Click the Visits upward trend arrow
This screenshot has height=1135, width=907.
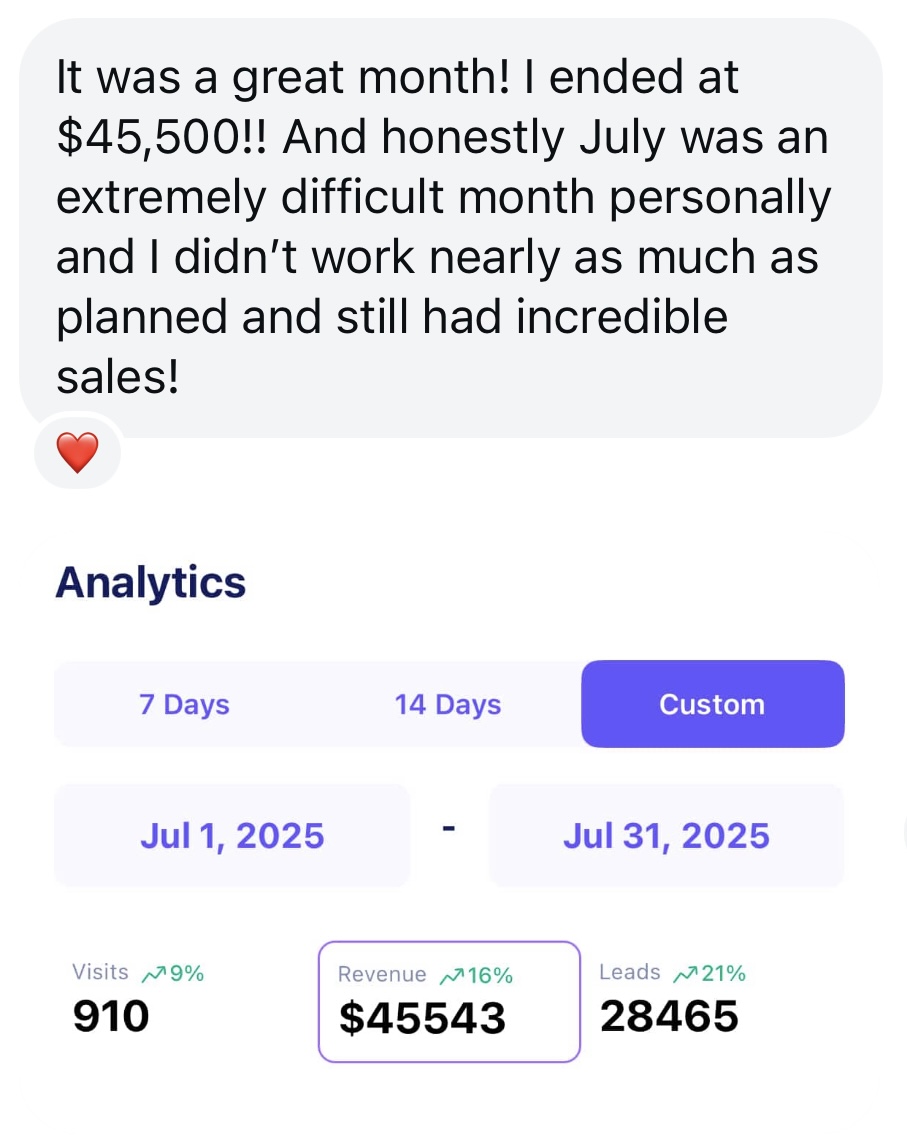coord(153,974)
